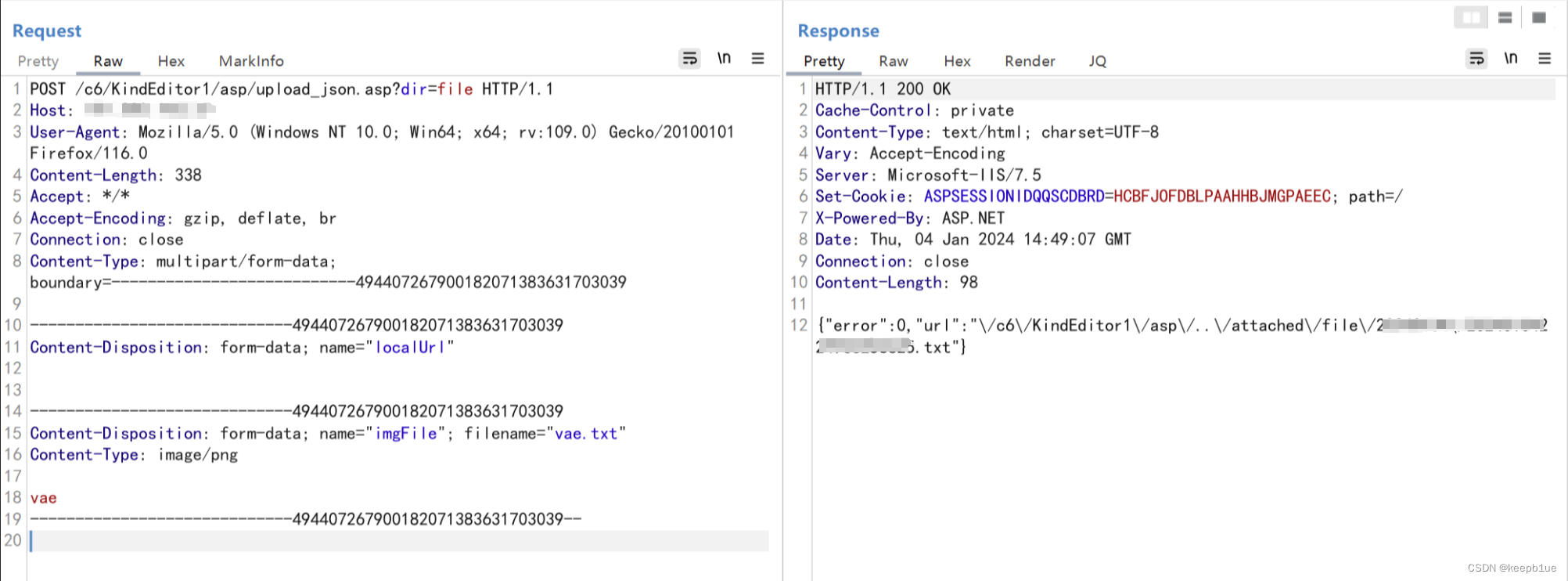Click the Content-Length: 338 header
Image resolution: width=1568 pixels, height=581 pixels.
116,175
